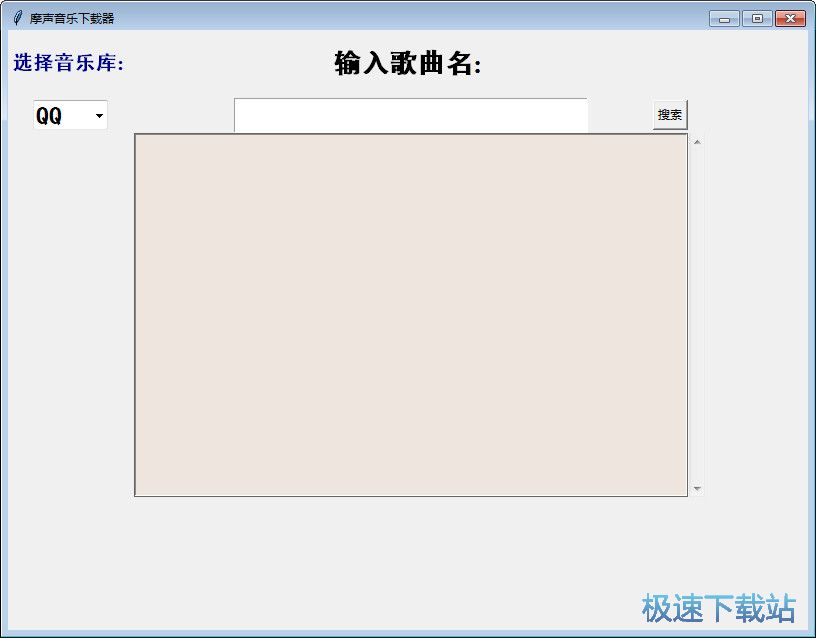Focus the song name input field
Image resolution: width=816 pixels, height=638 pixels.
pos(410,115)
